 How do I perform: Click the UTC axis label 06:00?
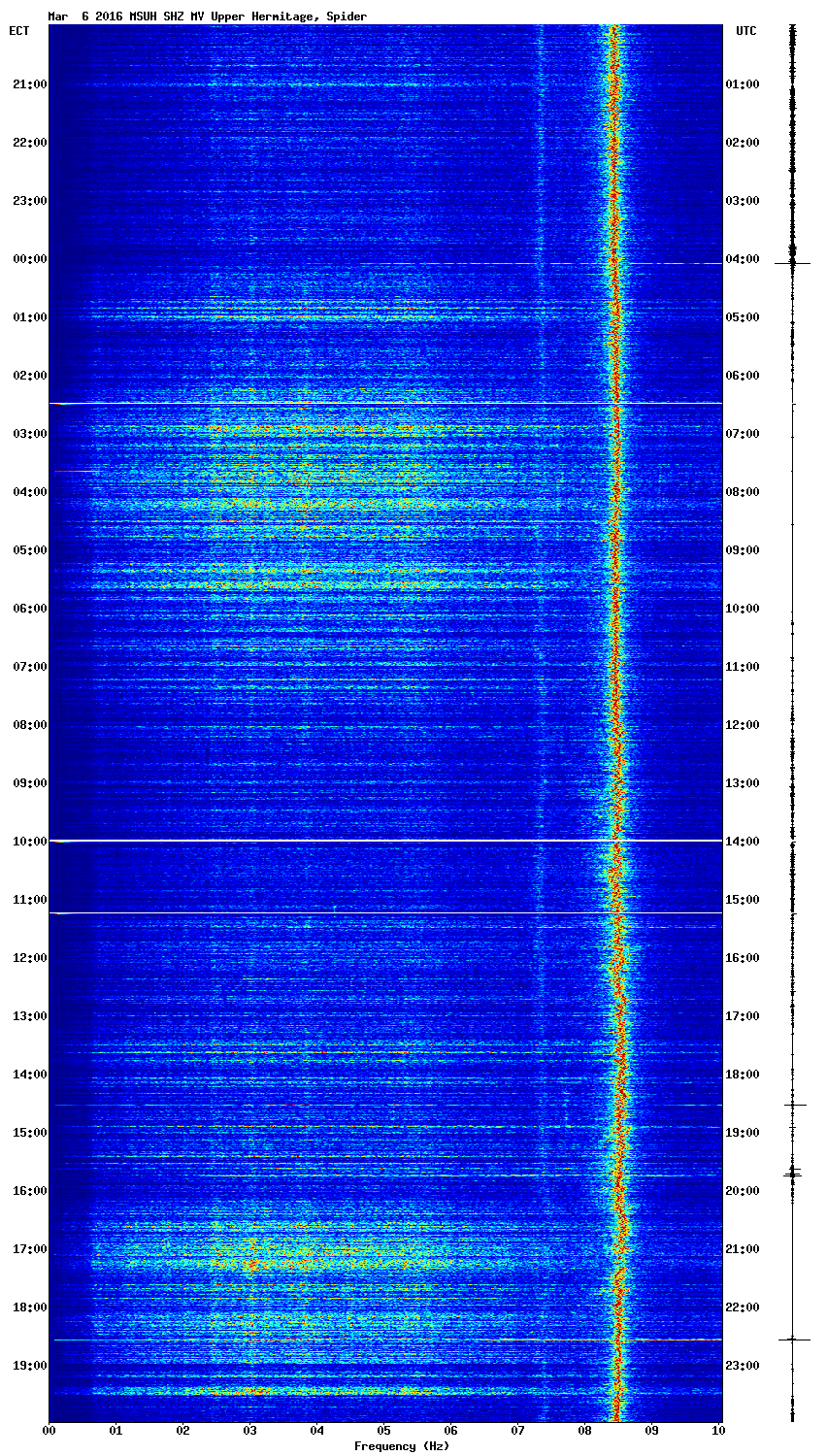743,376
